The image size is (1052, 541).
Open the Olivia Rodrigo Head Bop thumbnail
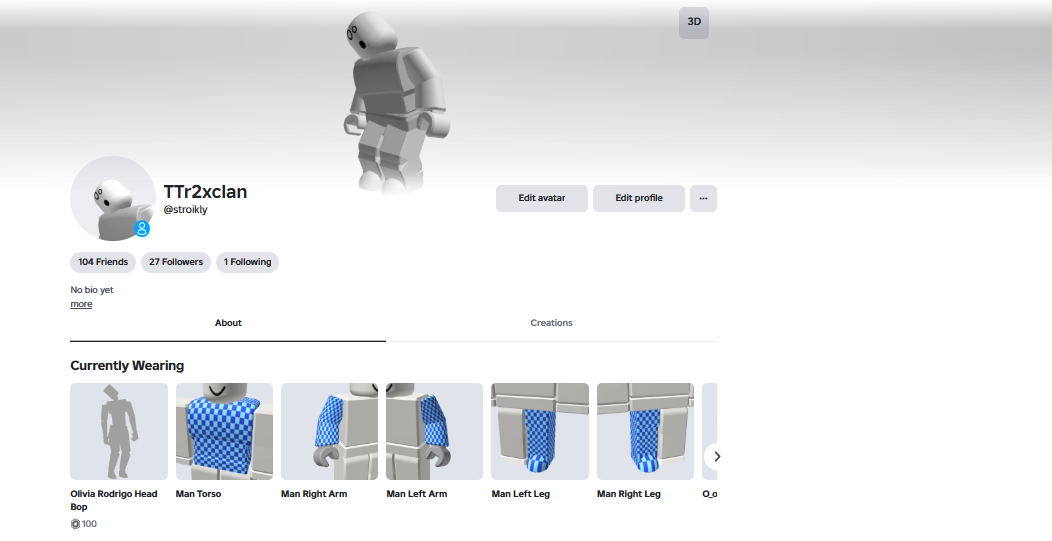pos(119,432)
